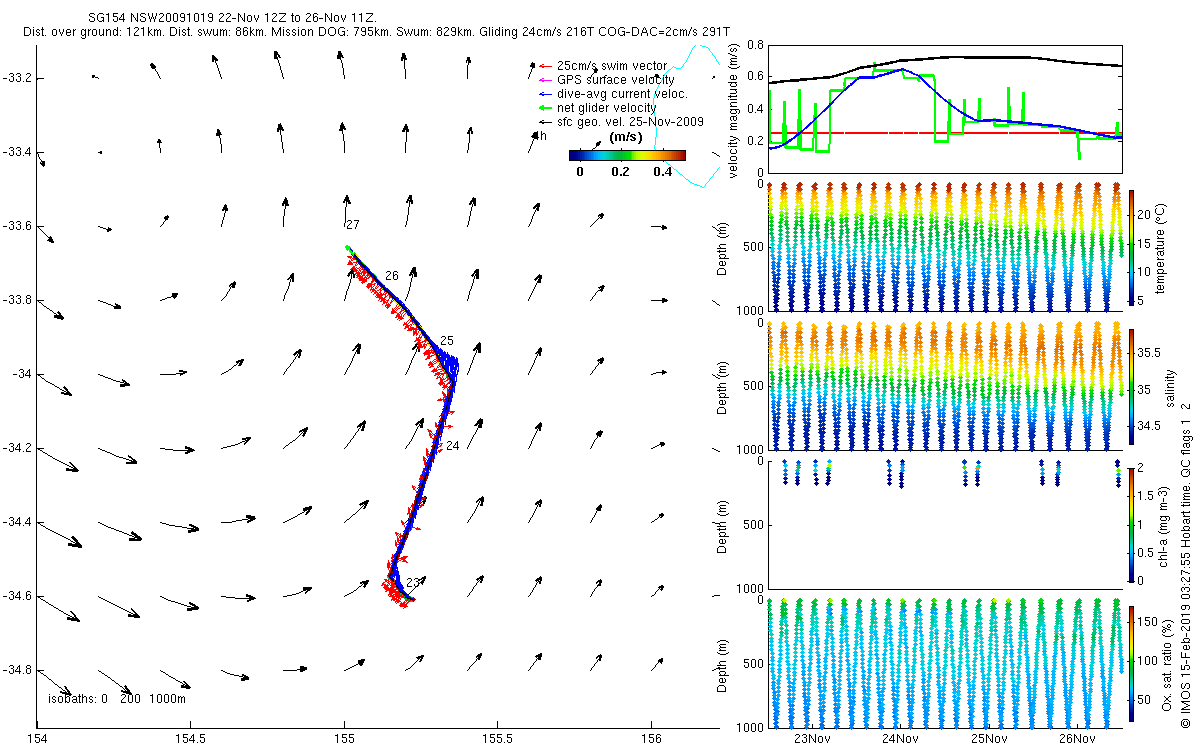Click the isobaths 0 200 1000m label
Screen dimensions: 1200x750
tap(117, 699)
